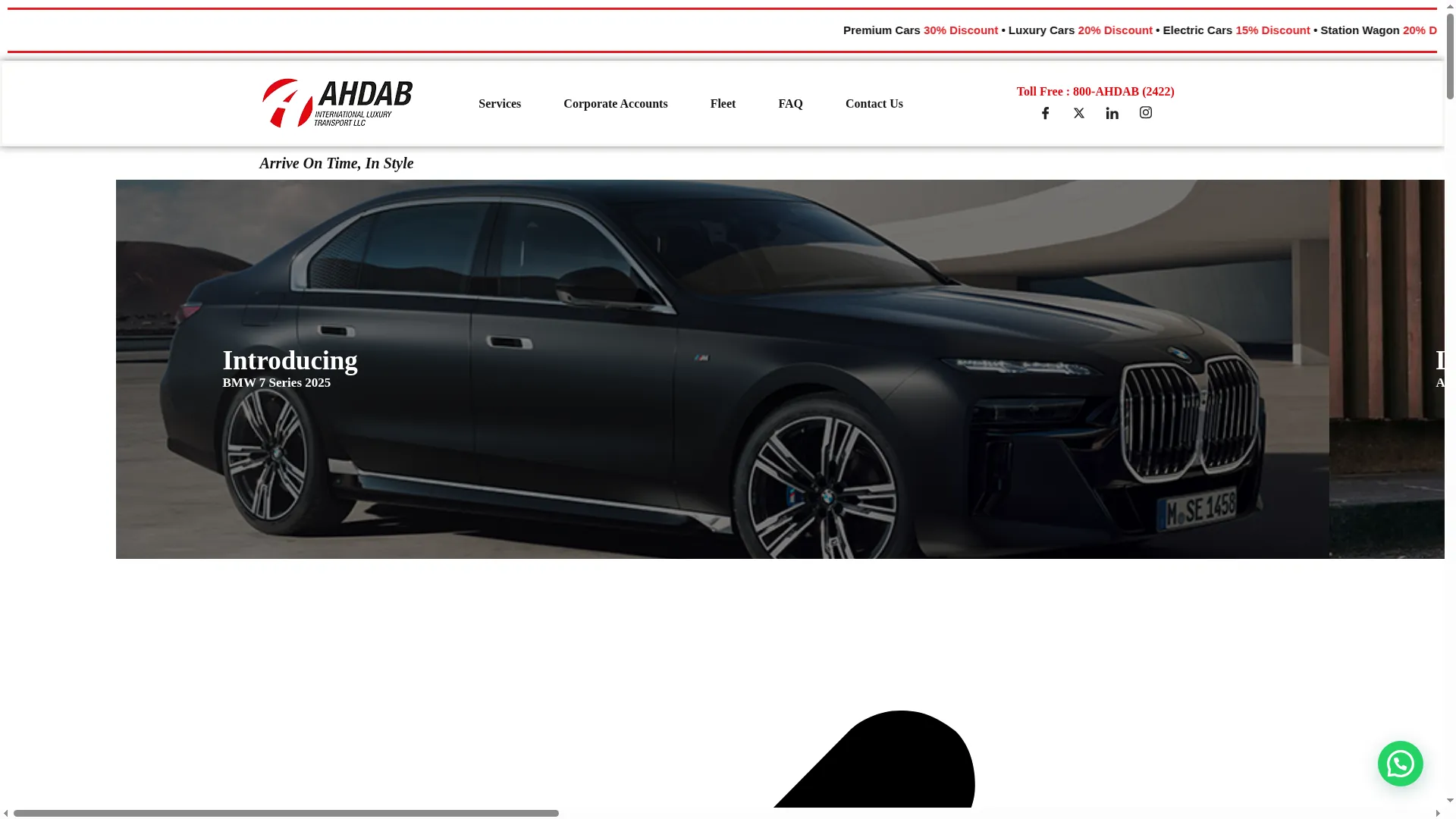The height and width of the screenshot is (819, 1456).
Task: Go to the Fleet page
Action: 723,104
